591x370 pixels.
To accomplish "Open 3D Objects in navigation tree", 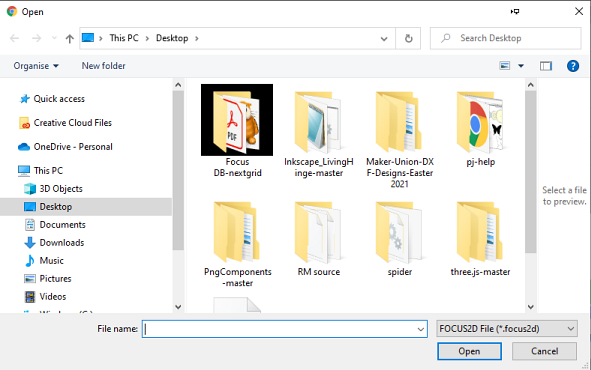I will [x=61, y=189].
